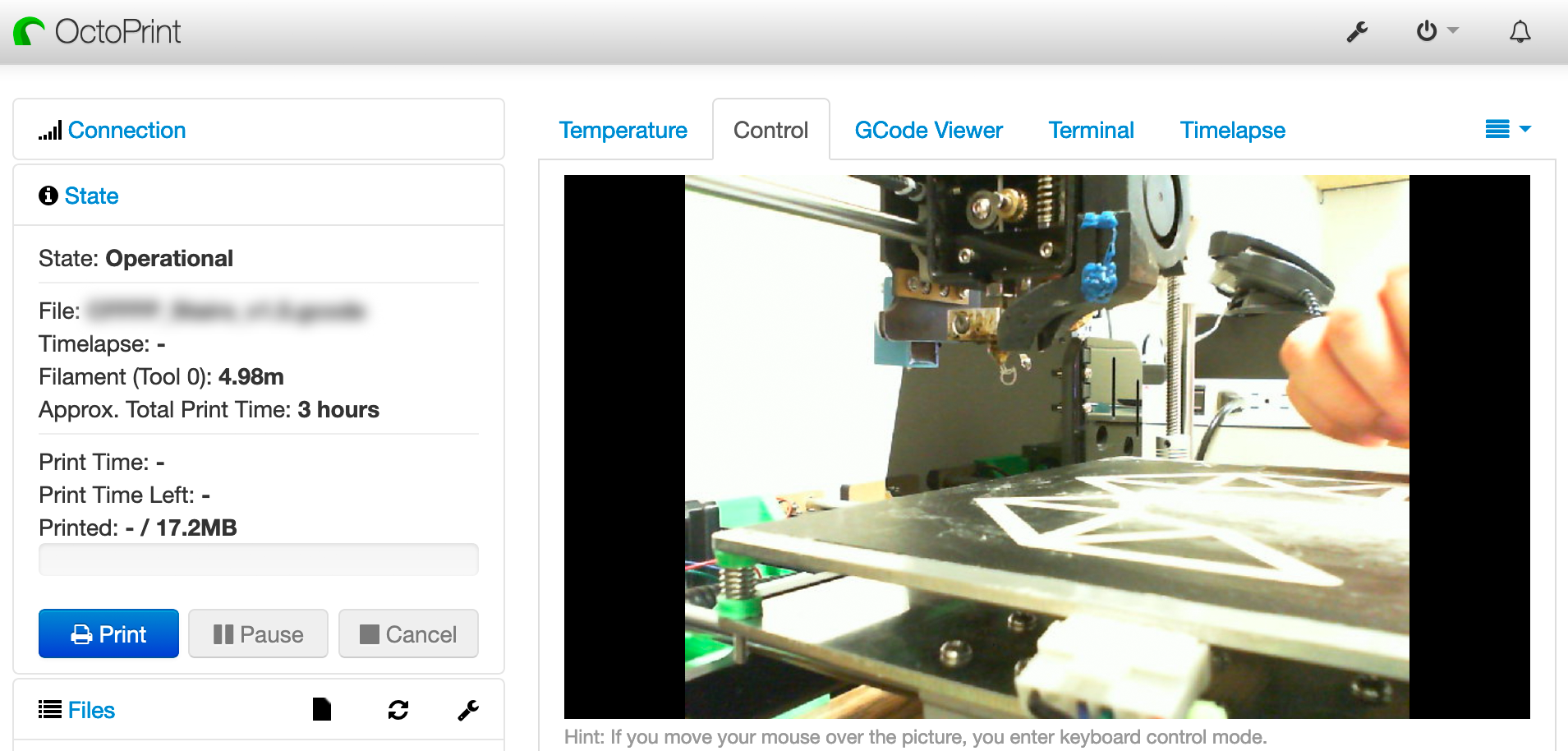Start printing with the Print button
This screenshot has width=1568, height=751.
pos(108,634)
